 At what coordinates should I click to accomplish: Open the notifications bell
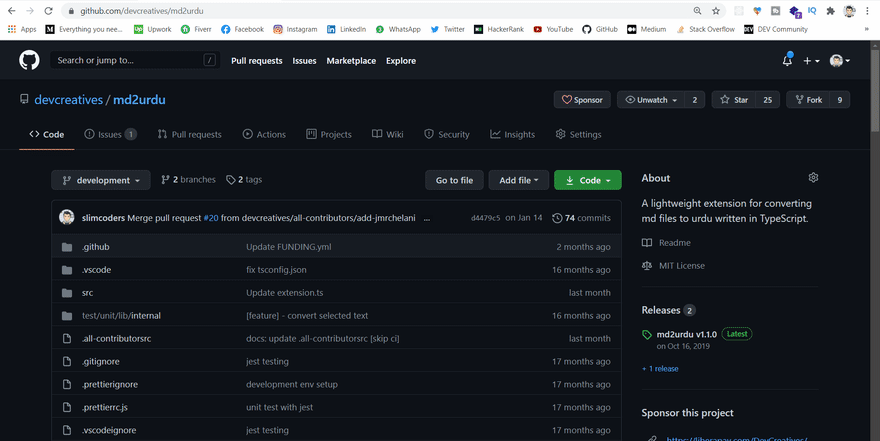[787, 60]
